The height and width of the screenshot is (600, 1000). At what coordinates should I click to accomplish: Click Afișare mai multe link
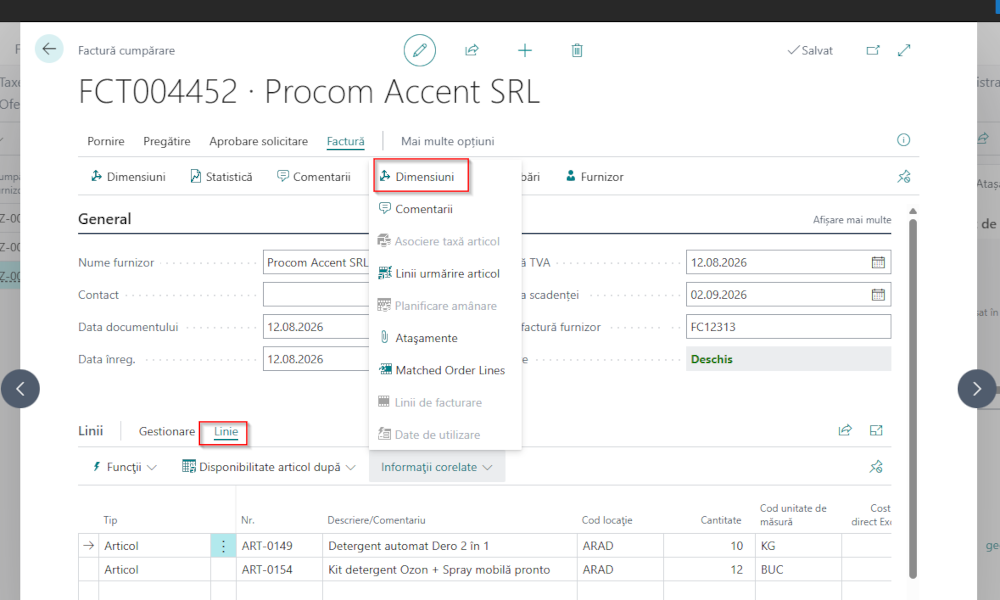pyautogui.click(x=852, y=219)
